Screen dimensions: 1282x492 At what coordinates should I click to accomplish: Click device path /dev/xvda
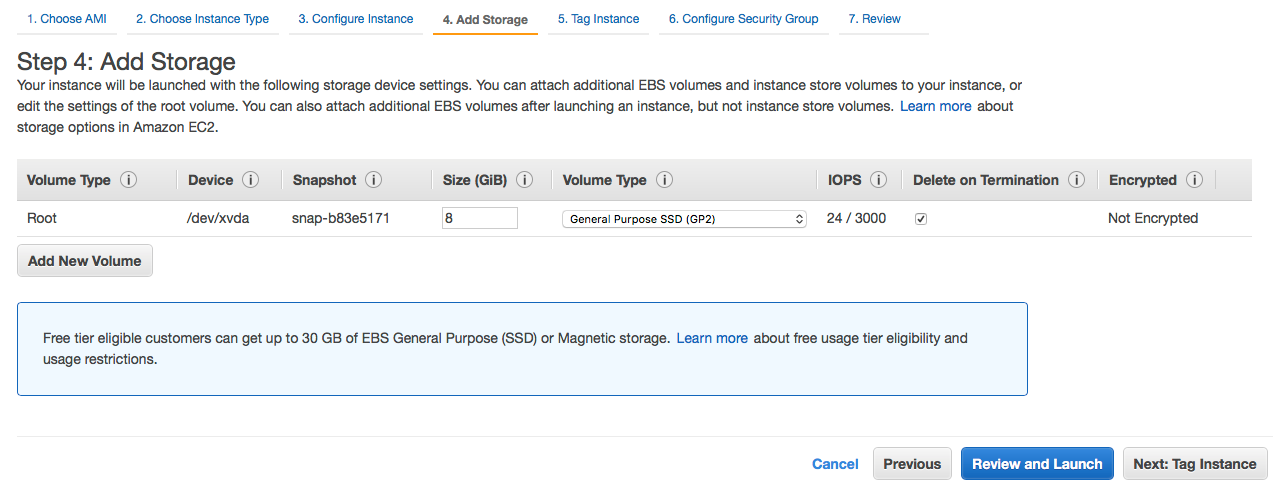(218, 218)
